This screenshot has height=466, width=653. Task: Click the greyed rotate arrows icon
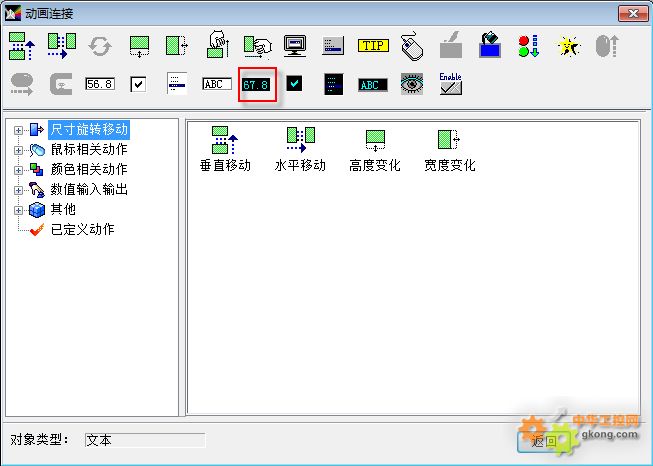tap(100, 46)
